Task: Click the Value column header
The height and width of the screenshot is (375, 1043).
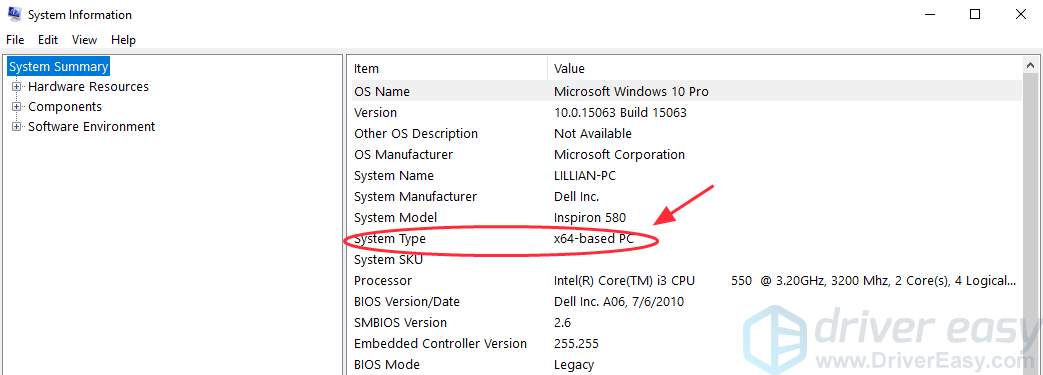Action: click(785, 68)
